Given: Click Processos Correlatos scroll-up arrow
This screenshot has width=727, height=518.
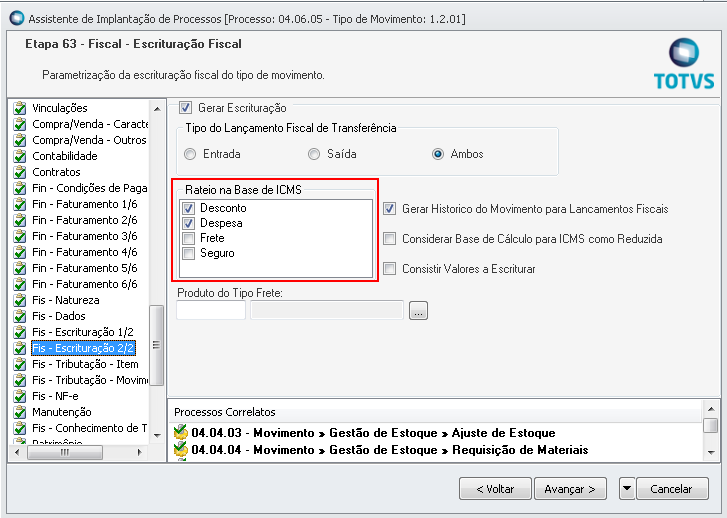Looking at the screenshot, I should 711,409.
